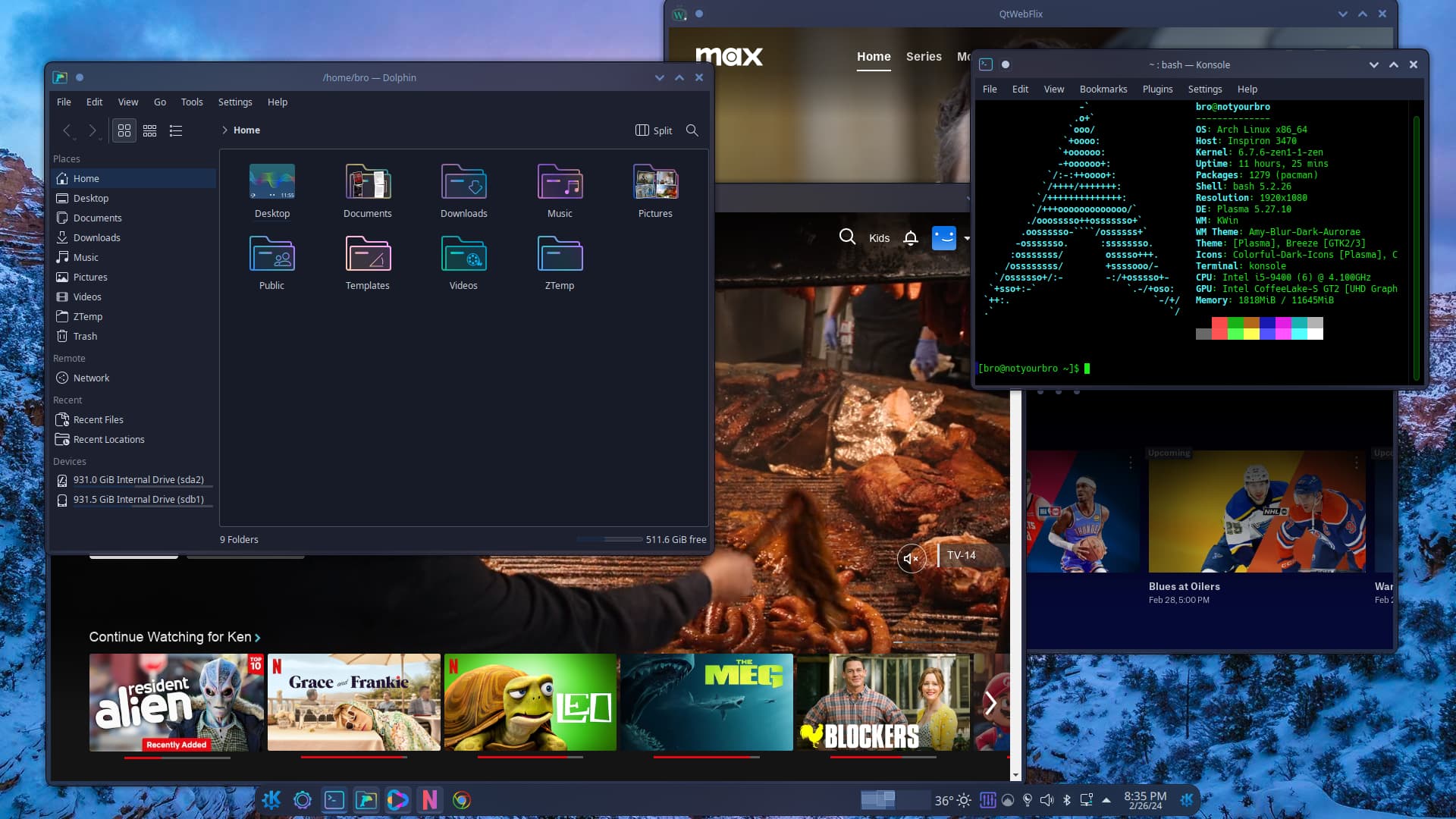Play the Blockers thumbnail
The width and height of the screenshot is (1456, 819).
click(x=883, y=702)
